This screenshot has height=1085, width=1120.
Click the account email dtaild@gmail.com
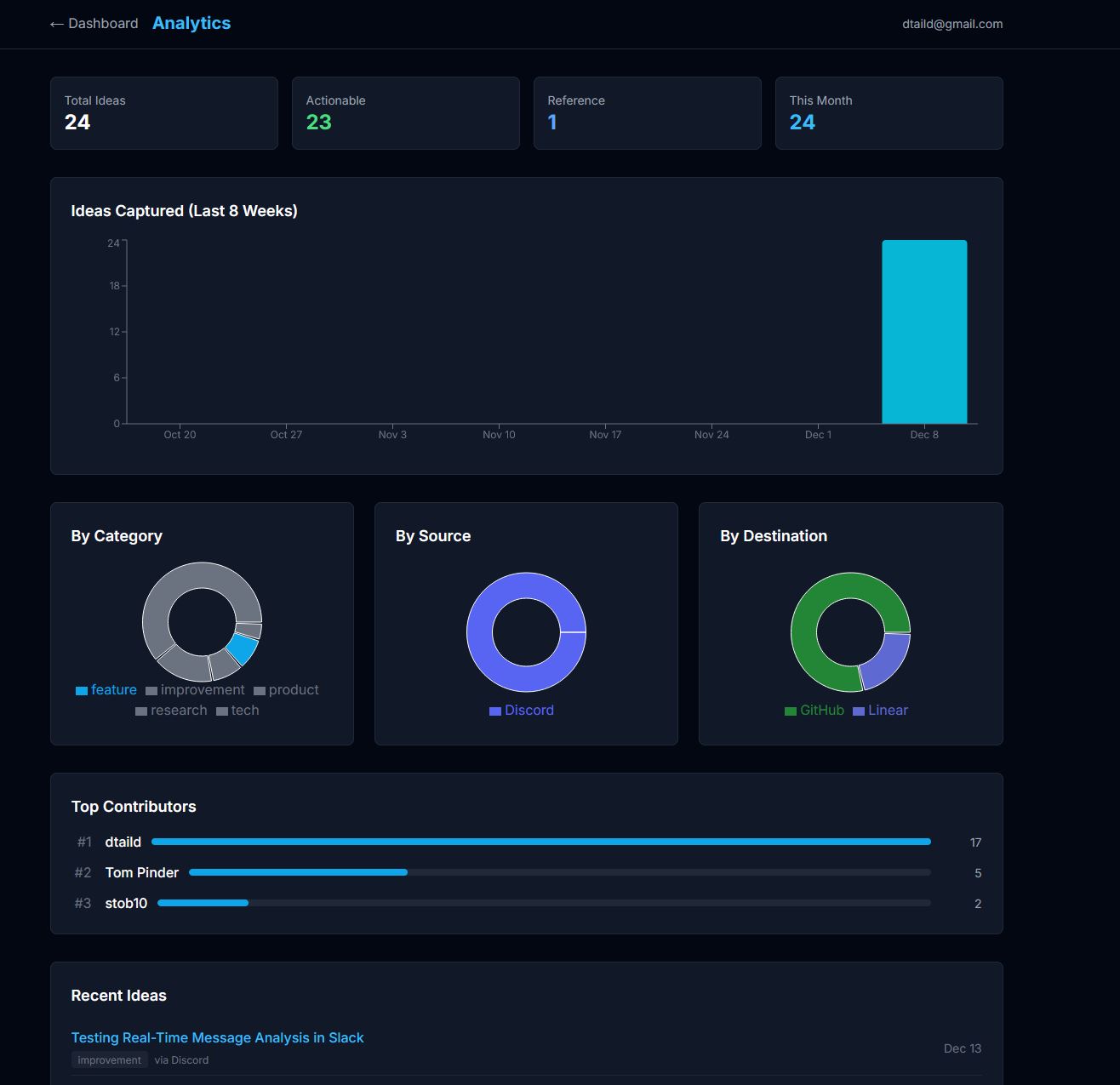952,24
